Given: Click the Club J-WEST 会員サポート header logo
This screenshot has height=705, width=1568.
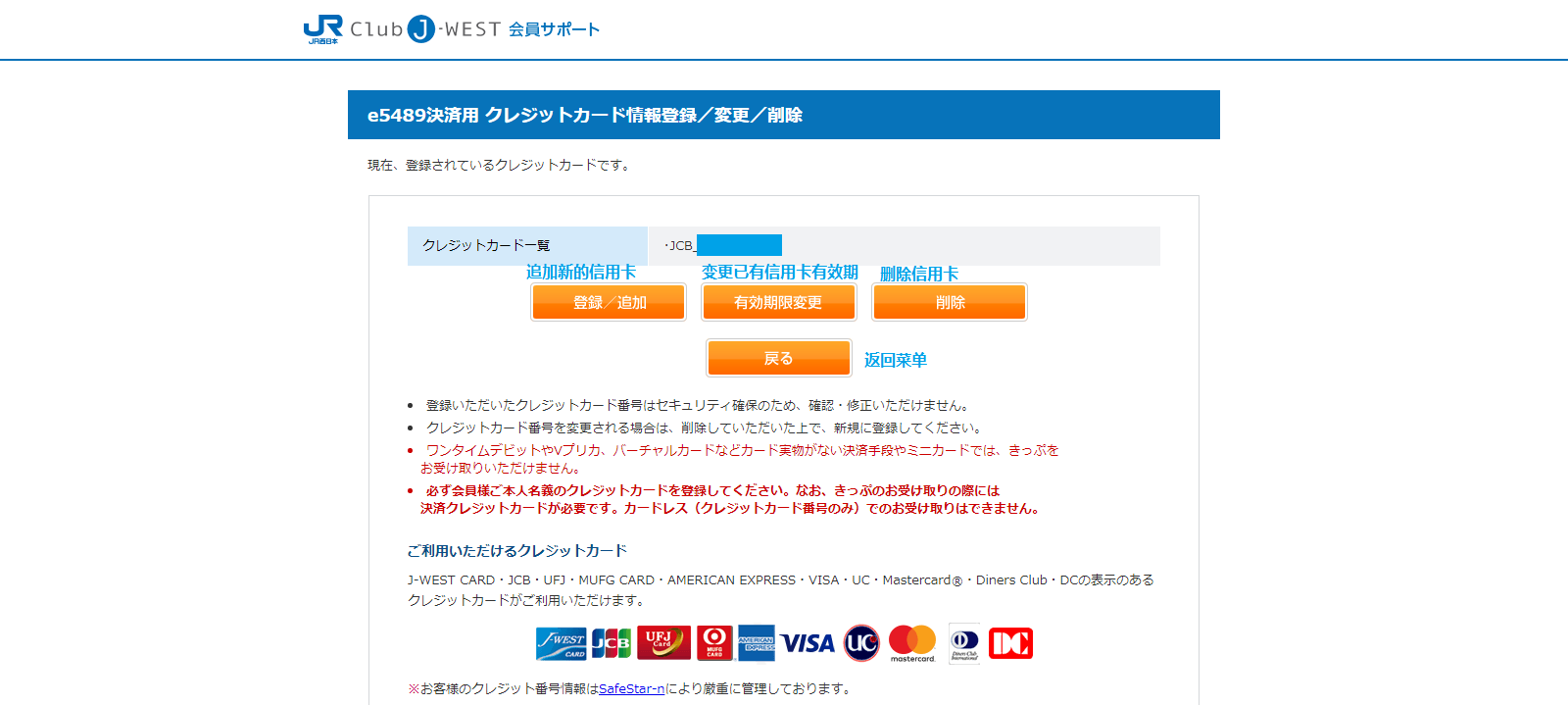Looking at the screenshot, I should click(x=474, y=29).
